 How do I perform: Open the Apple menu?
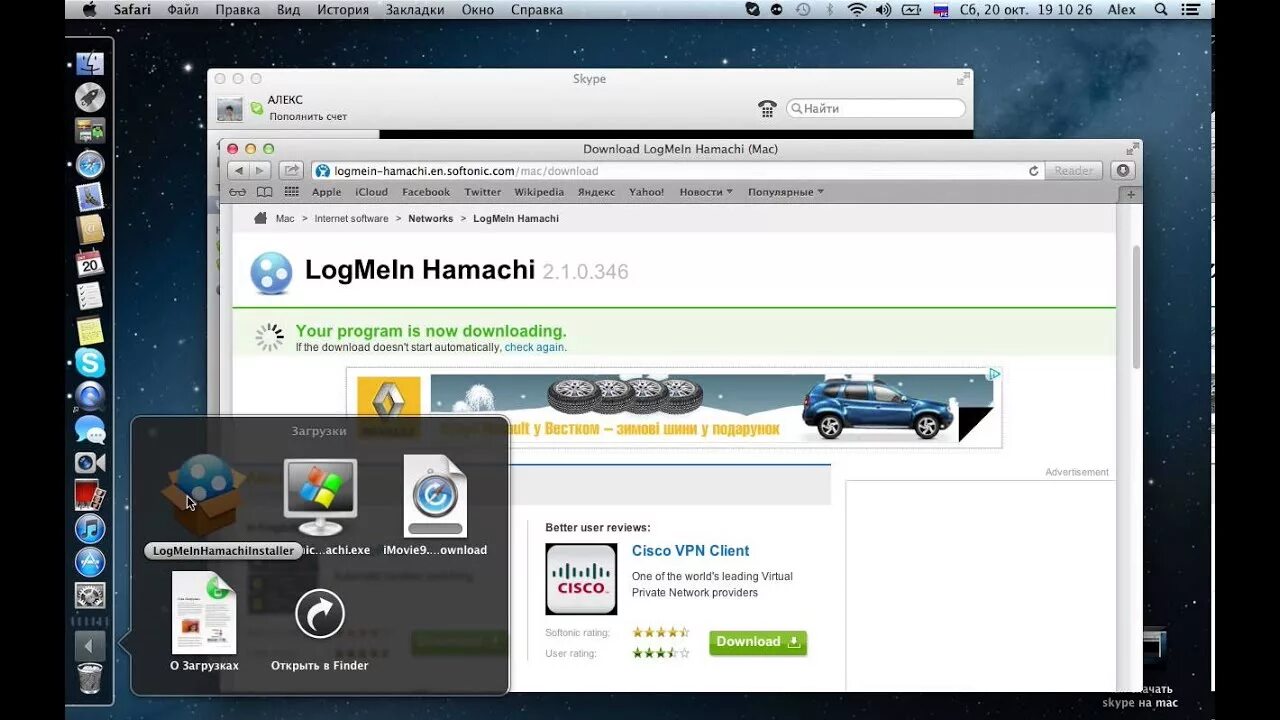89,9
